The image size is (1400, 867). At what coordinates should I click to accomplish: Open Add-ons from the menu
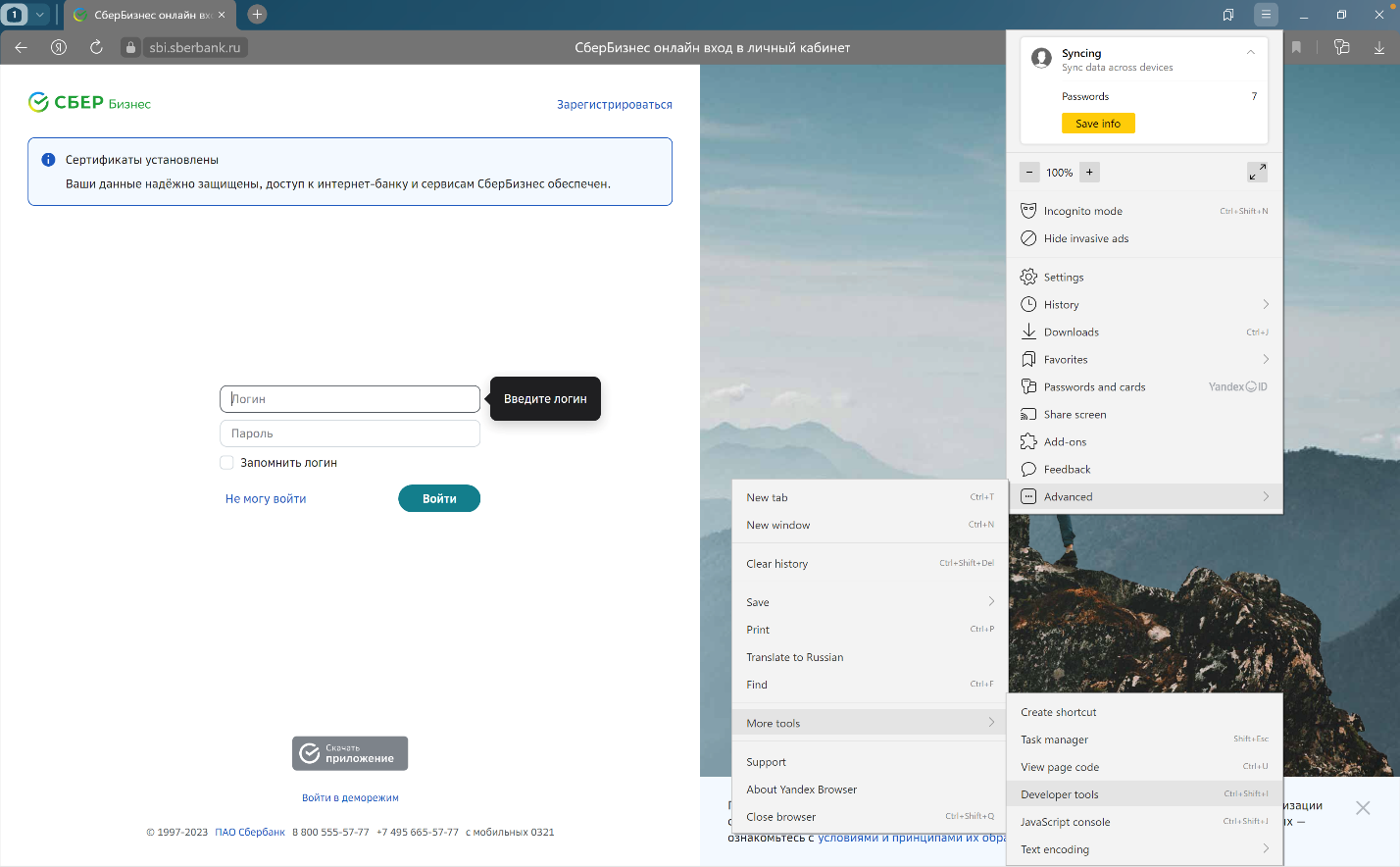click(x=1144, y=442)
